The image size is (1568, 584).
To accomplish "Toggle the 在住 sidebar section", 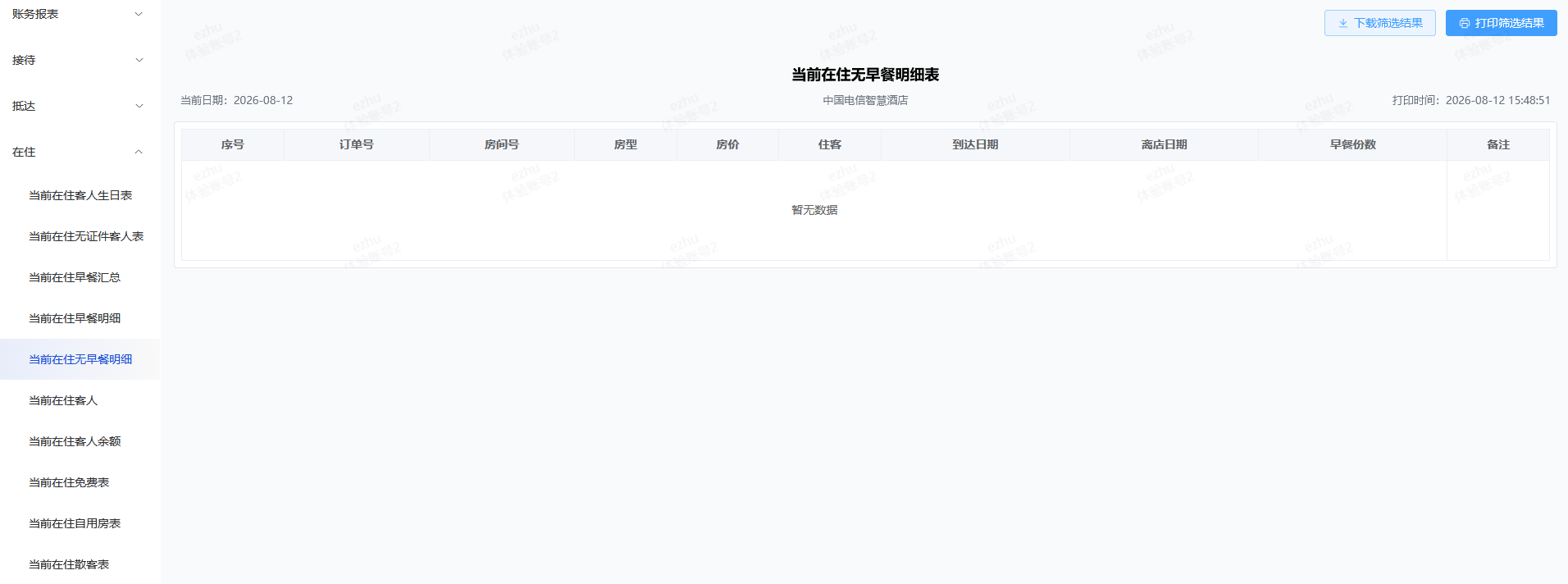I will pos(80,152).
